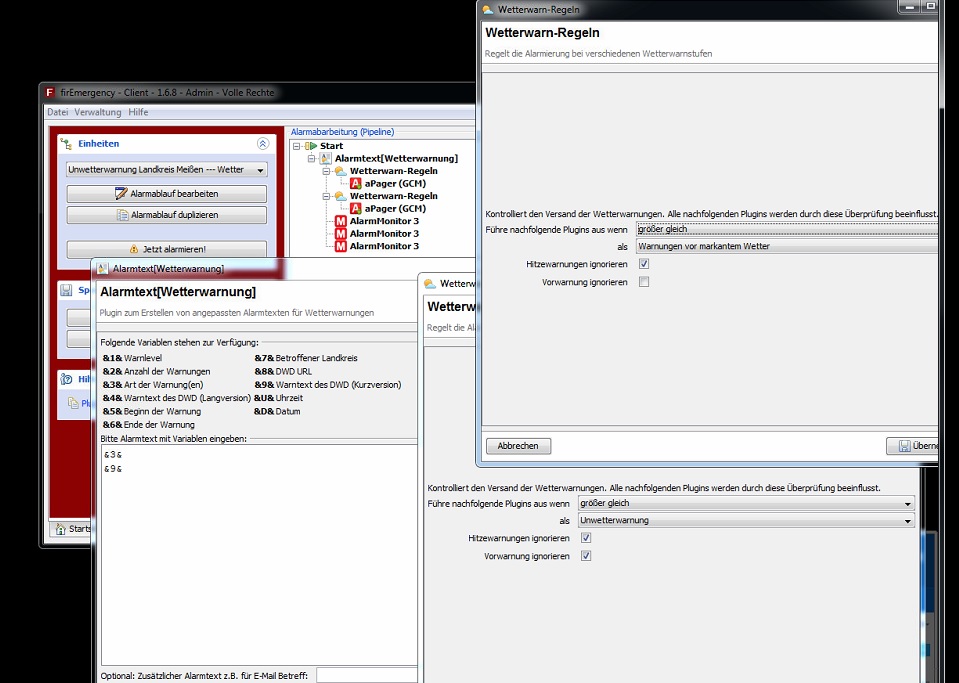The width and height of the screenshot is (959, 683).
Task: Uncheck Vorwarnung ignorieren in lower dialog
Action: pyautogui.click(x=586, y=556)
